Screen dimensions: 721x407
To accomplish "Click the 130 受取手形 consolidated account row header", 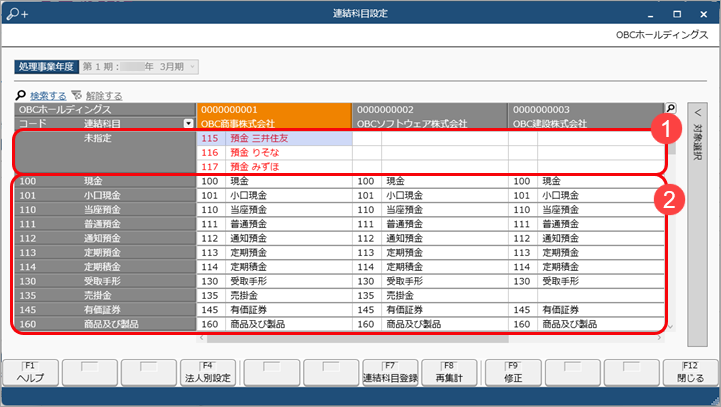I will pos(105,281).
